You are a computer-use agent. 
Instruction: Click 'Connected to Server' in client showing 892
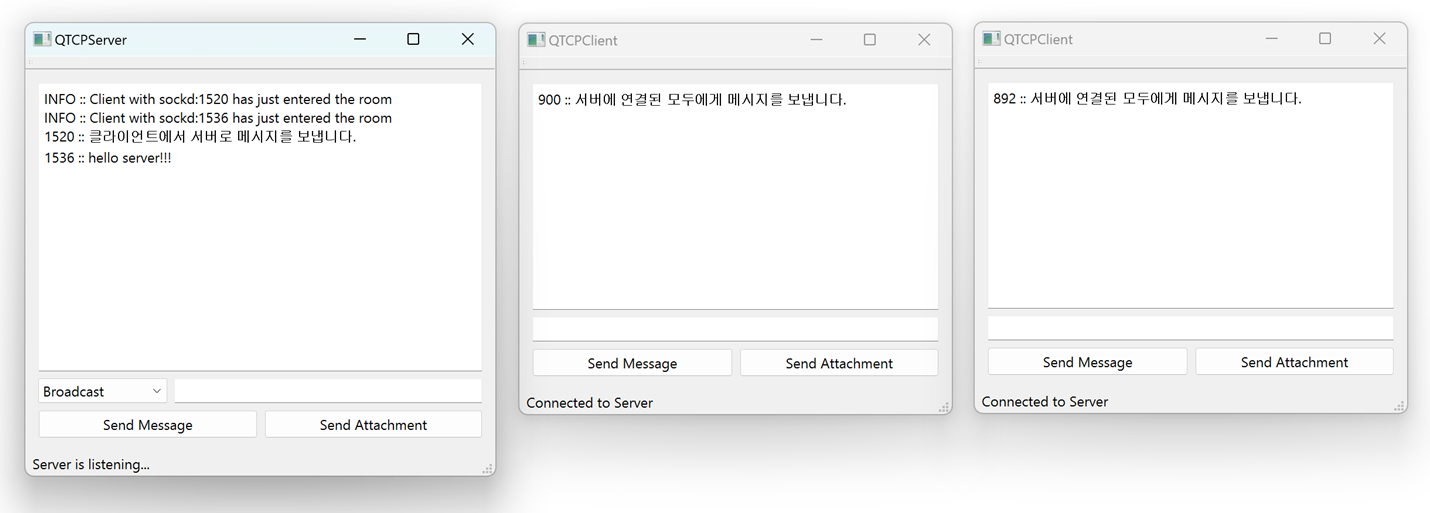1045,402
